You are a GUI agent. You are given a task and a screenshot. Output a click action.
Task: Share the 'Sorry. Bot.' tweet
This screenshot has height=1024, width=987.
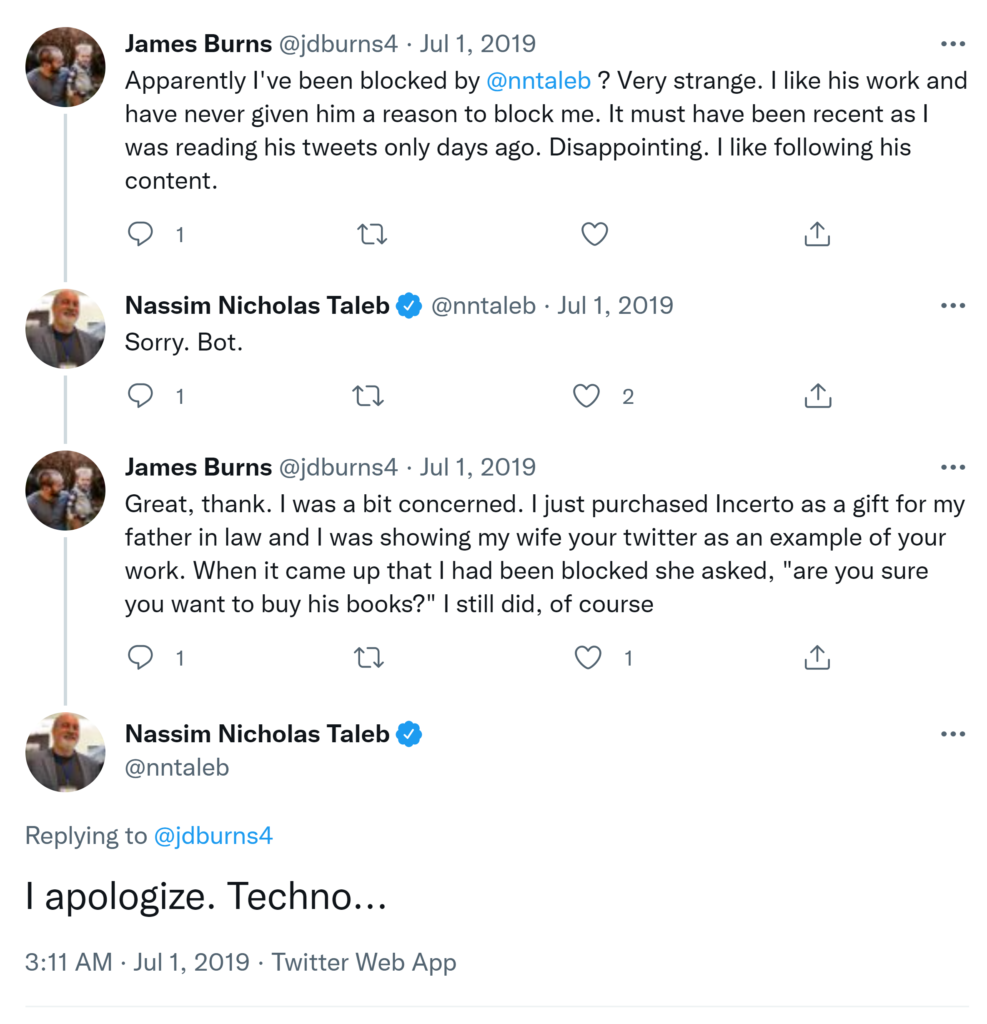[817, 396]
